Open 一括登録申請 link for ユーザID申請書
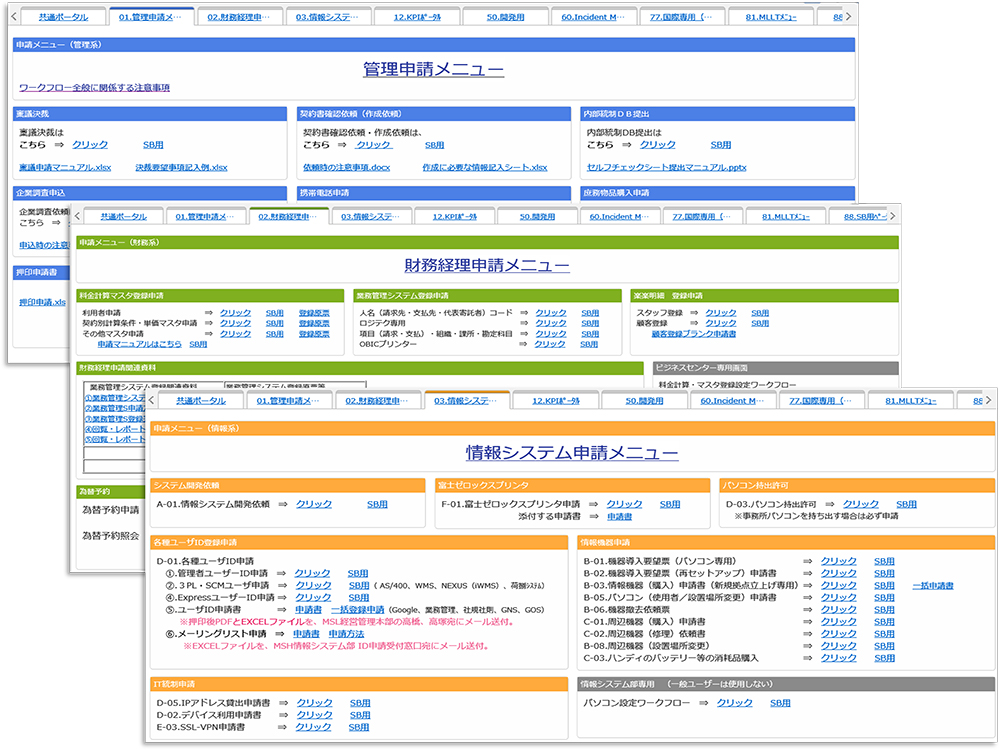Screen dimensions: 1000x750 point(357,609)
